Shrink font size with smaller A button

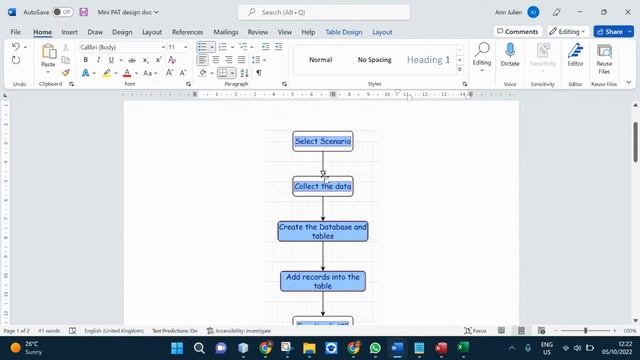click(x=183, y=73)
